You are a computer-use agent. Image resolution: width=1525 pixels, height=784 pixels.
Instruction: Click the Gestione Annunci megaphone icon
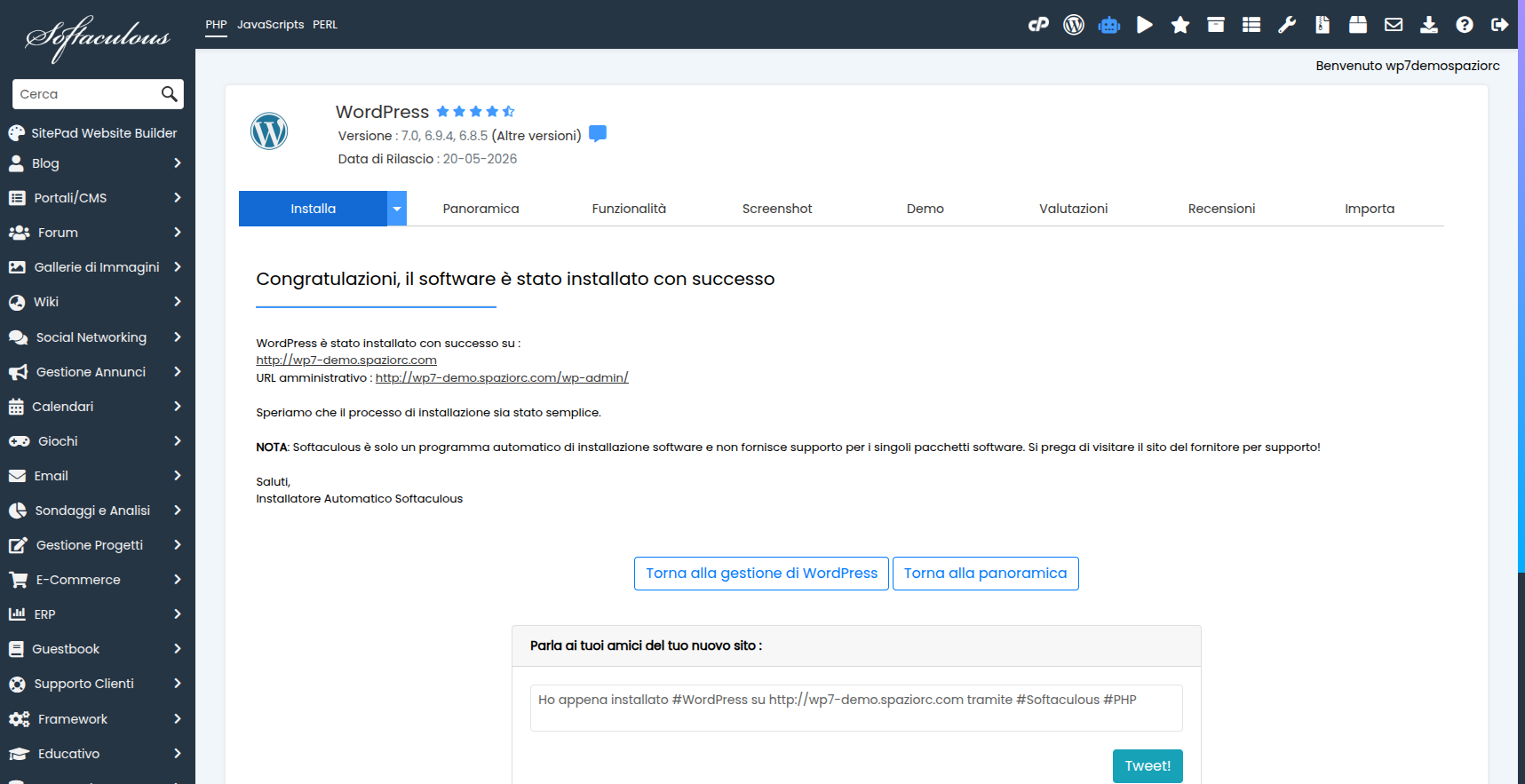(x=18, y=372)
